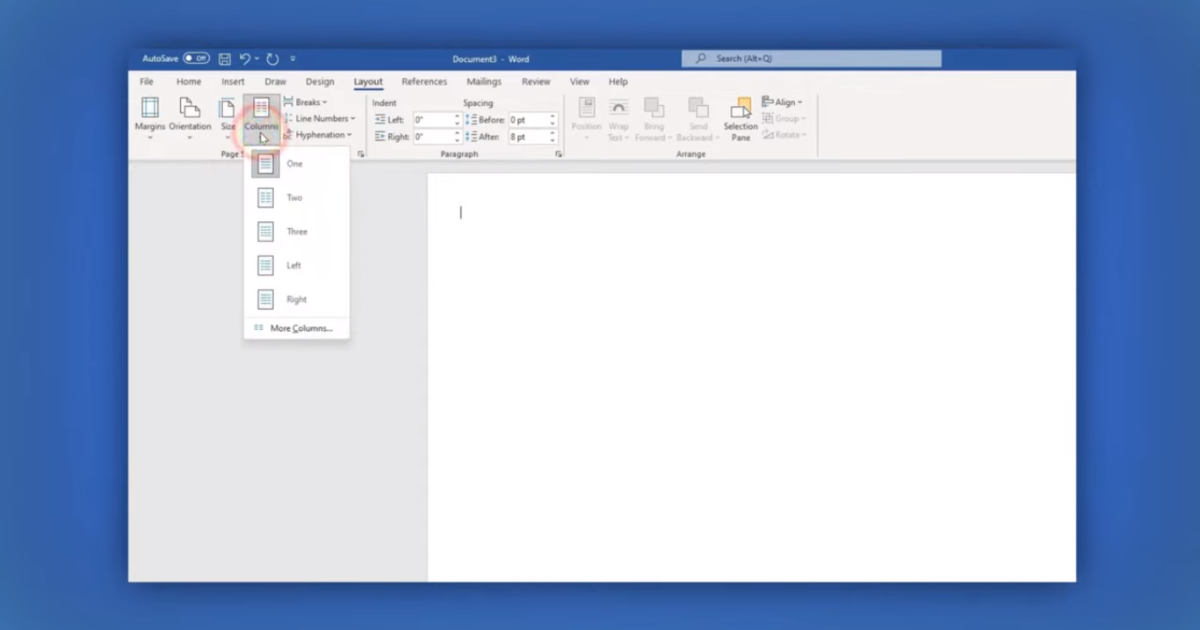The height and width of the screenshot is (630, 1200).
Task: Click the Wrap Text button
Action: pyautogui.click(x=618, y=118)
